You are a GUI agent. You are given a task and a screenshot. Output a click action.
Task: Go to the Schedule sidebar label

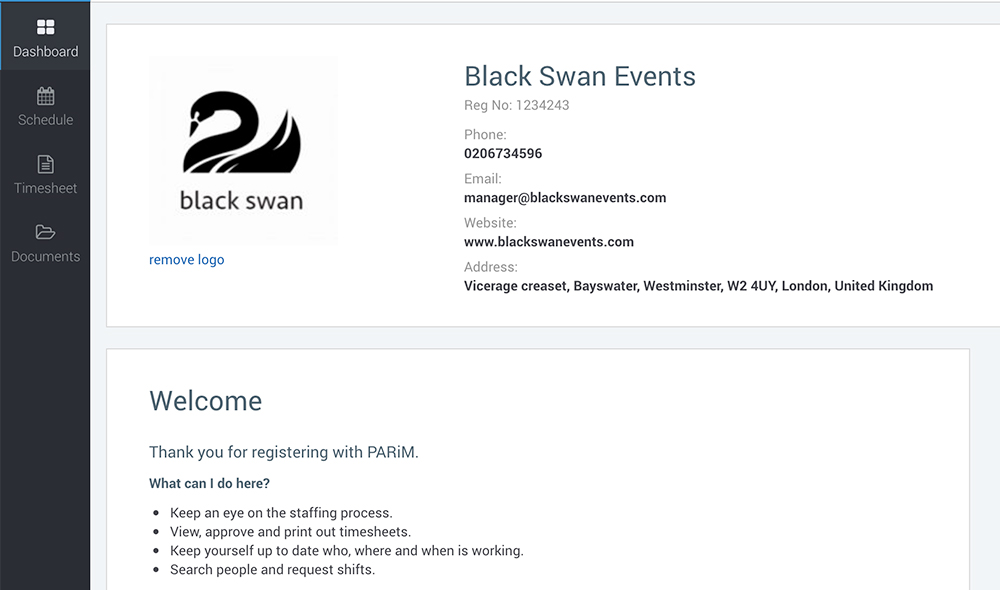[x=45, y=120]
